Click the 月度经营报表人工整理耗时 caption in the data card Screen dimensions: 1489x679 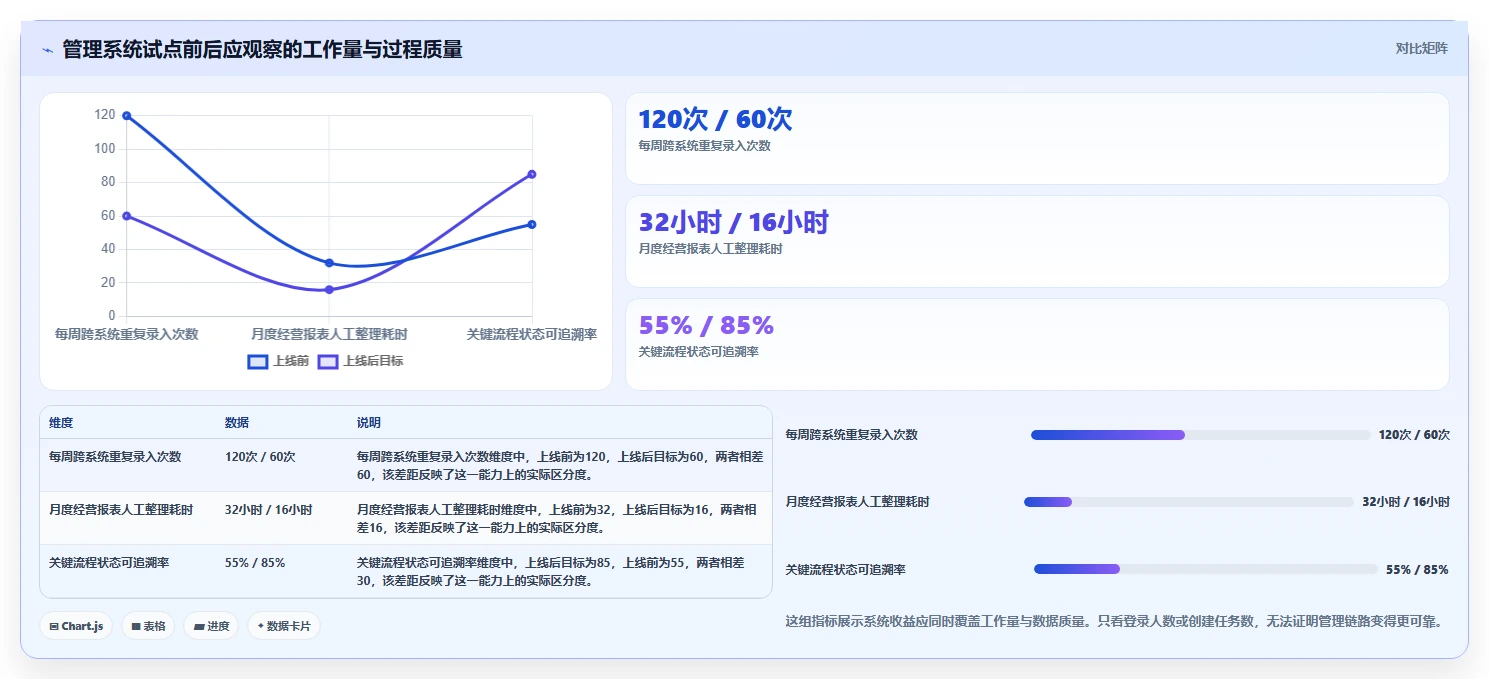point(710,249)
